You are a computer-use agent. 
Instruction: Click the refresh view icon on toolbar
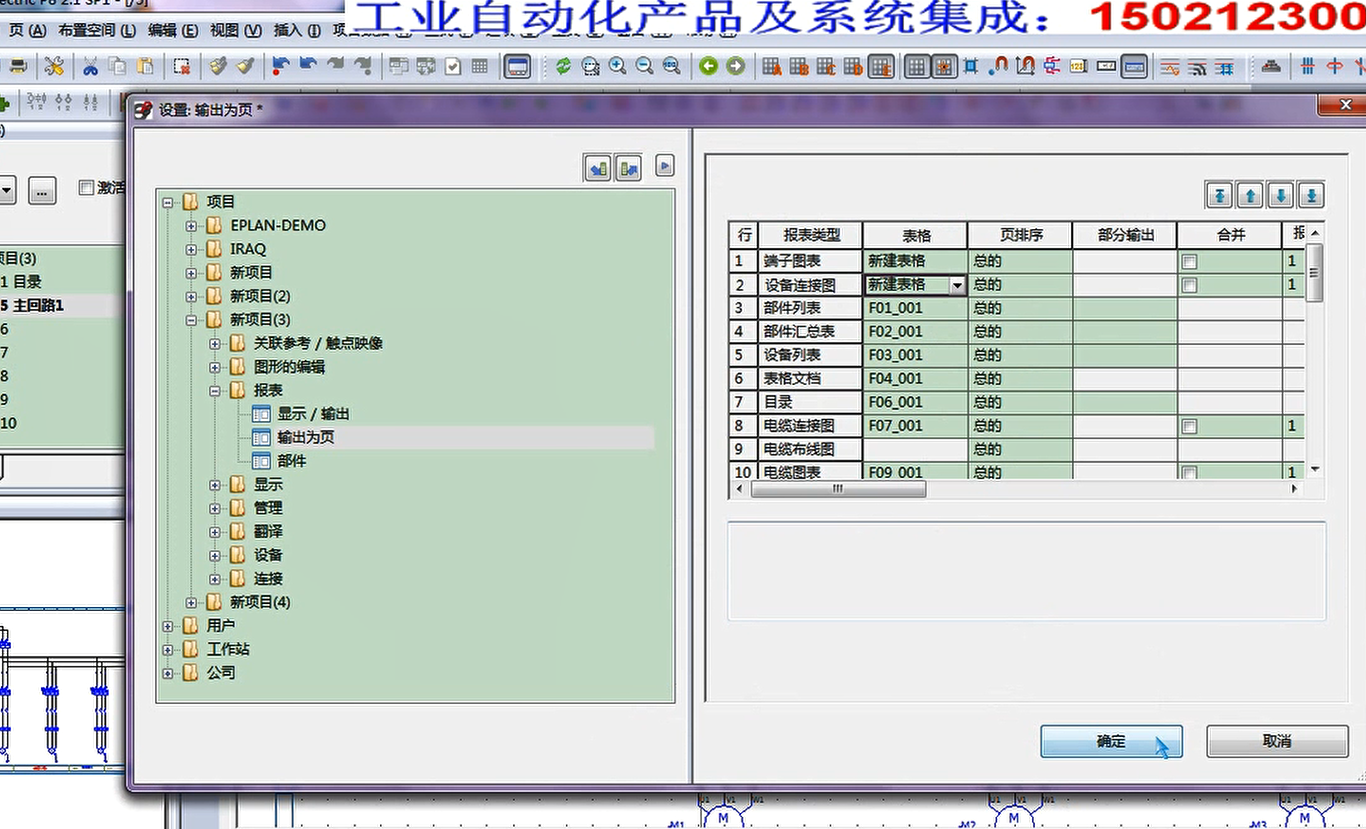point(563,67)
